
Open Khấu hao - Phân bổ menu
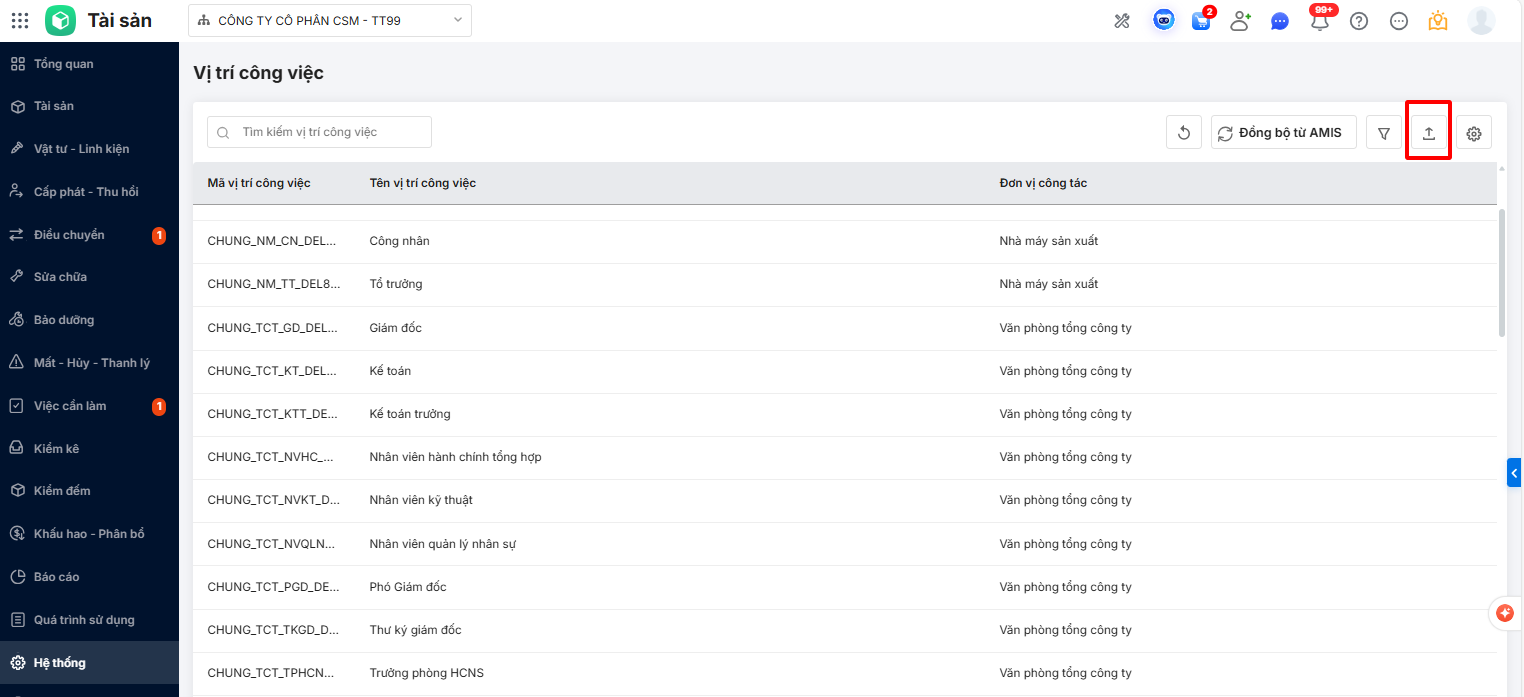coord(88,534)
